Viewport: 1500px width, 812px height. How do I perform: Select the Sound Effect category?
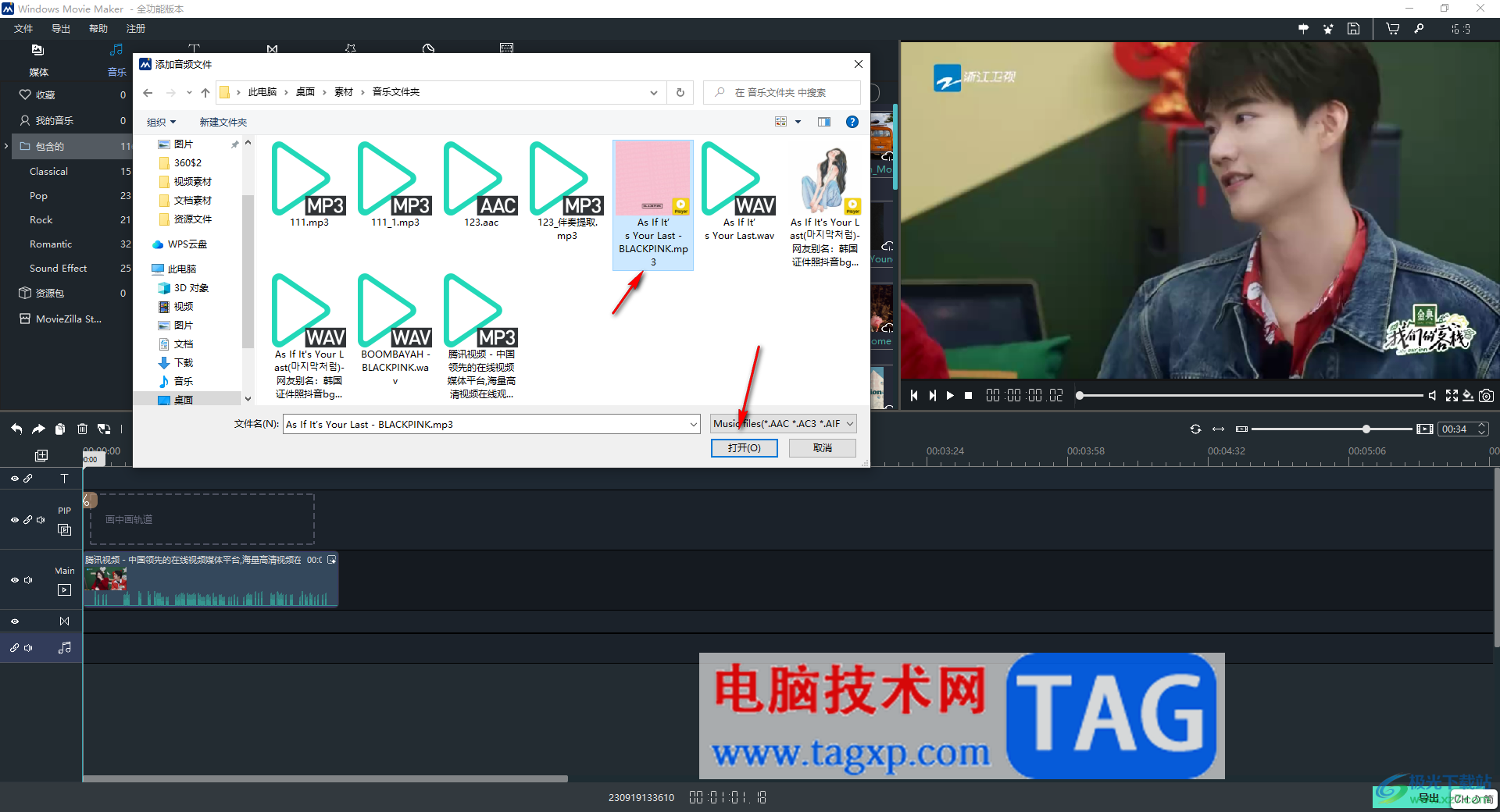58,268
